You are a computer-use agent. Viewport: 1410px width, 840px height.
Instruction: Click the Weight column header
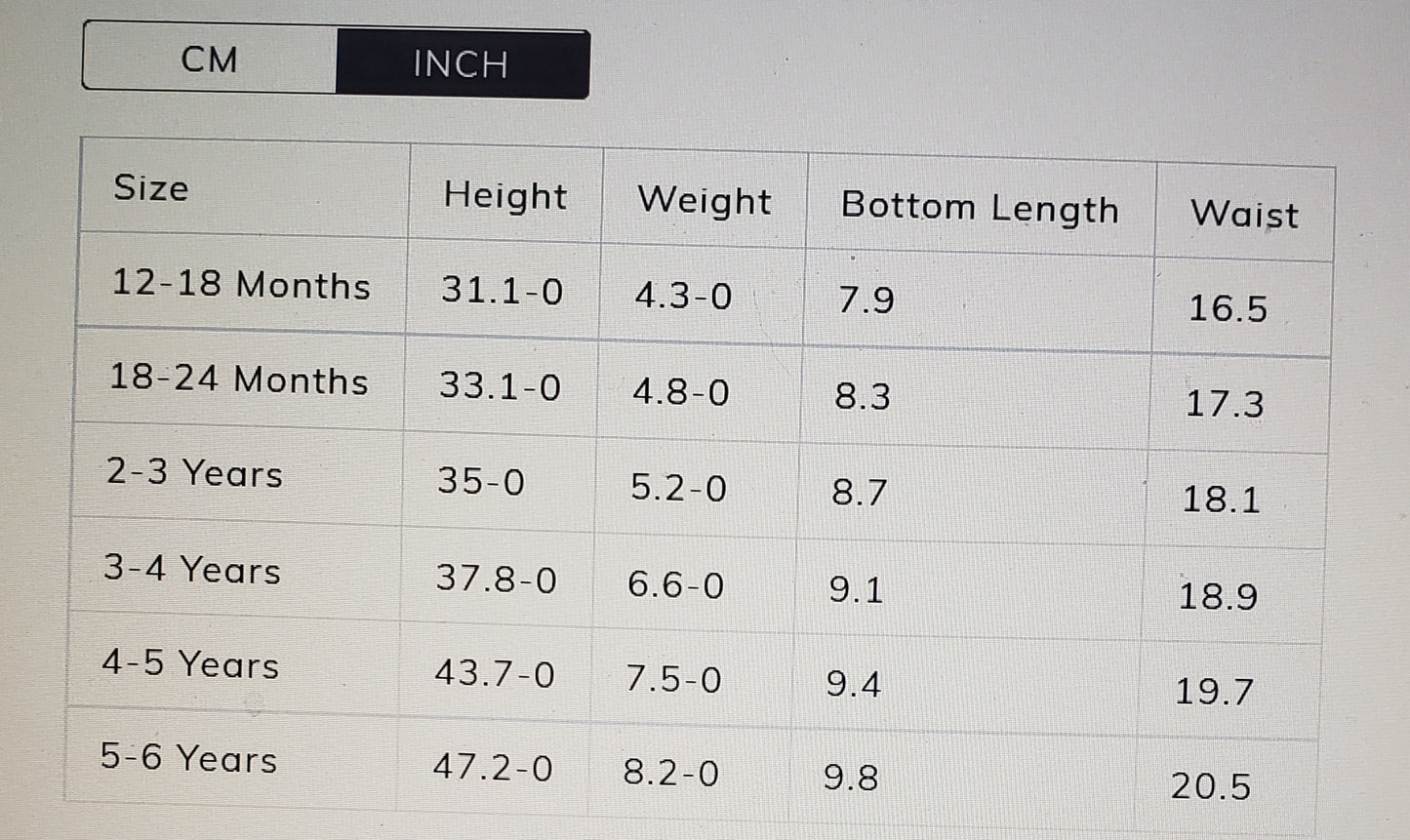(x=704, y=201)
